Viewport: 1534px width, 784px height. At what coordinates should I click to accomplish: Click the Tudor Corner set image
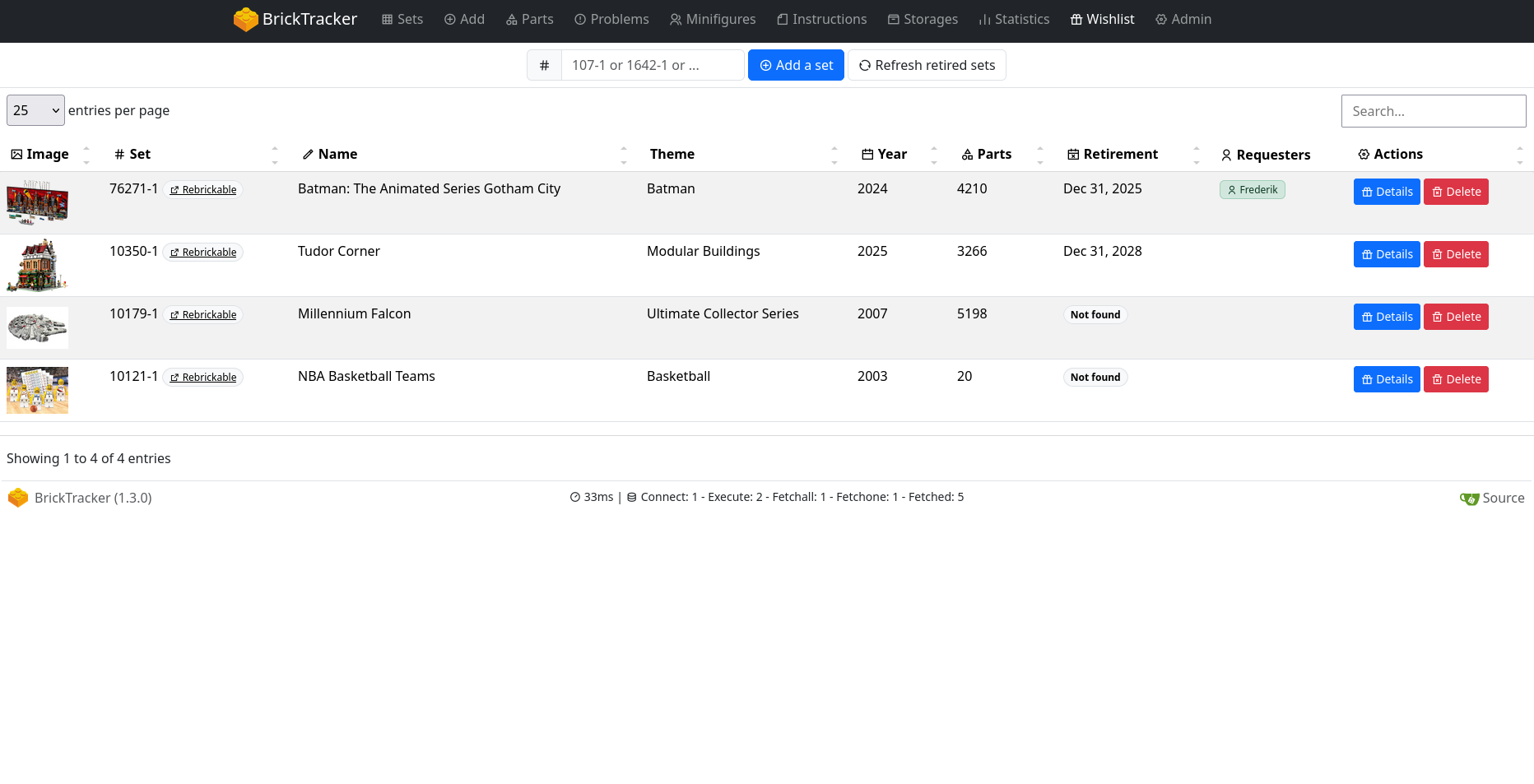point(38,266)
